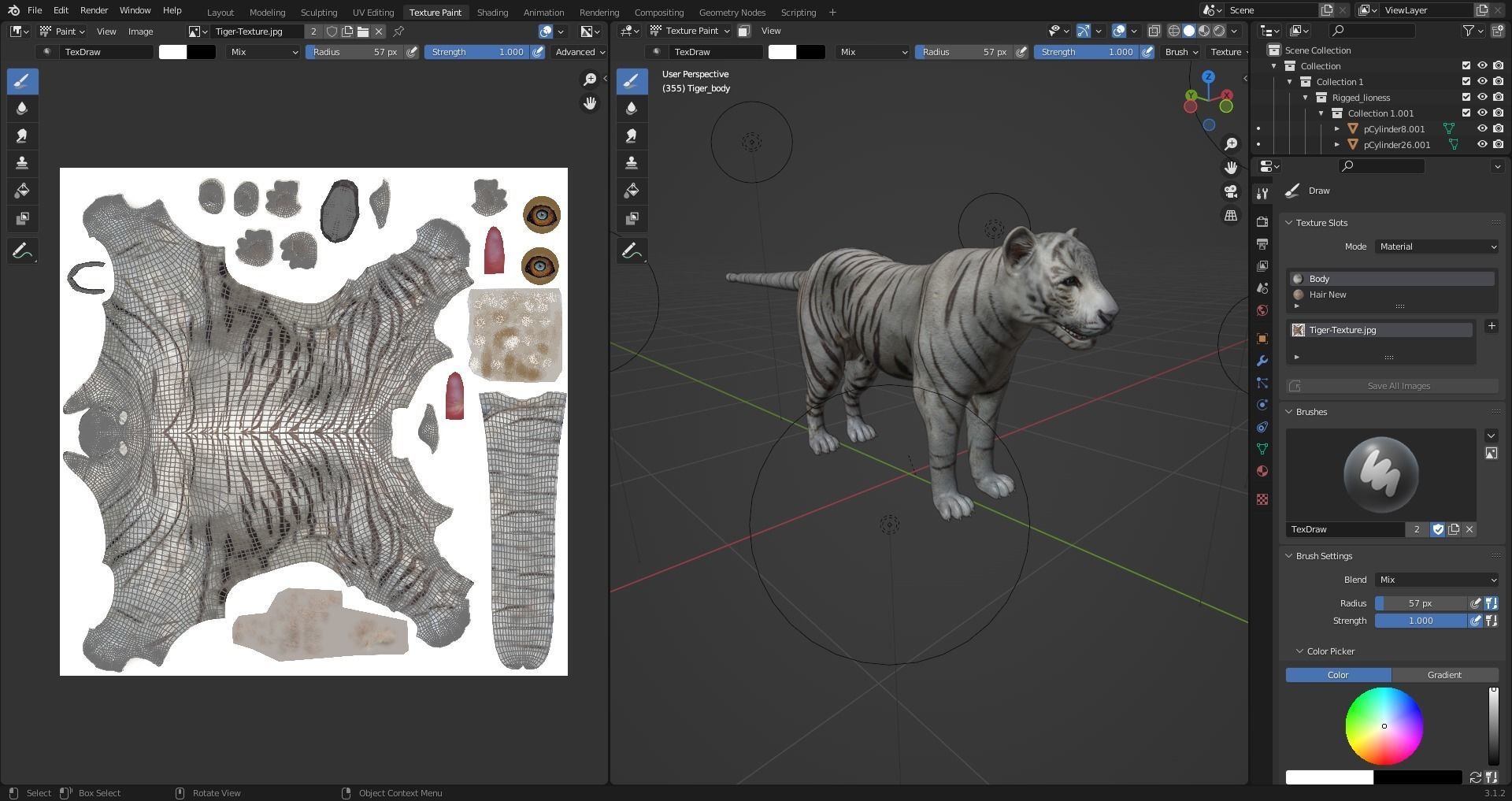The height and width of the screenshot is (801, 1512).
Task: Pin the image in the image editor
Action: click(398, 32)
